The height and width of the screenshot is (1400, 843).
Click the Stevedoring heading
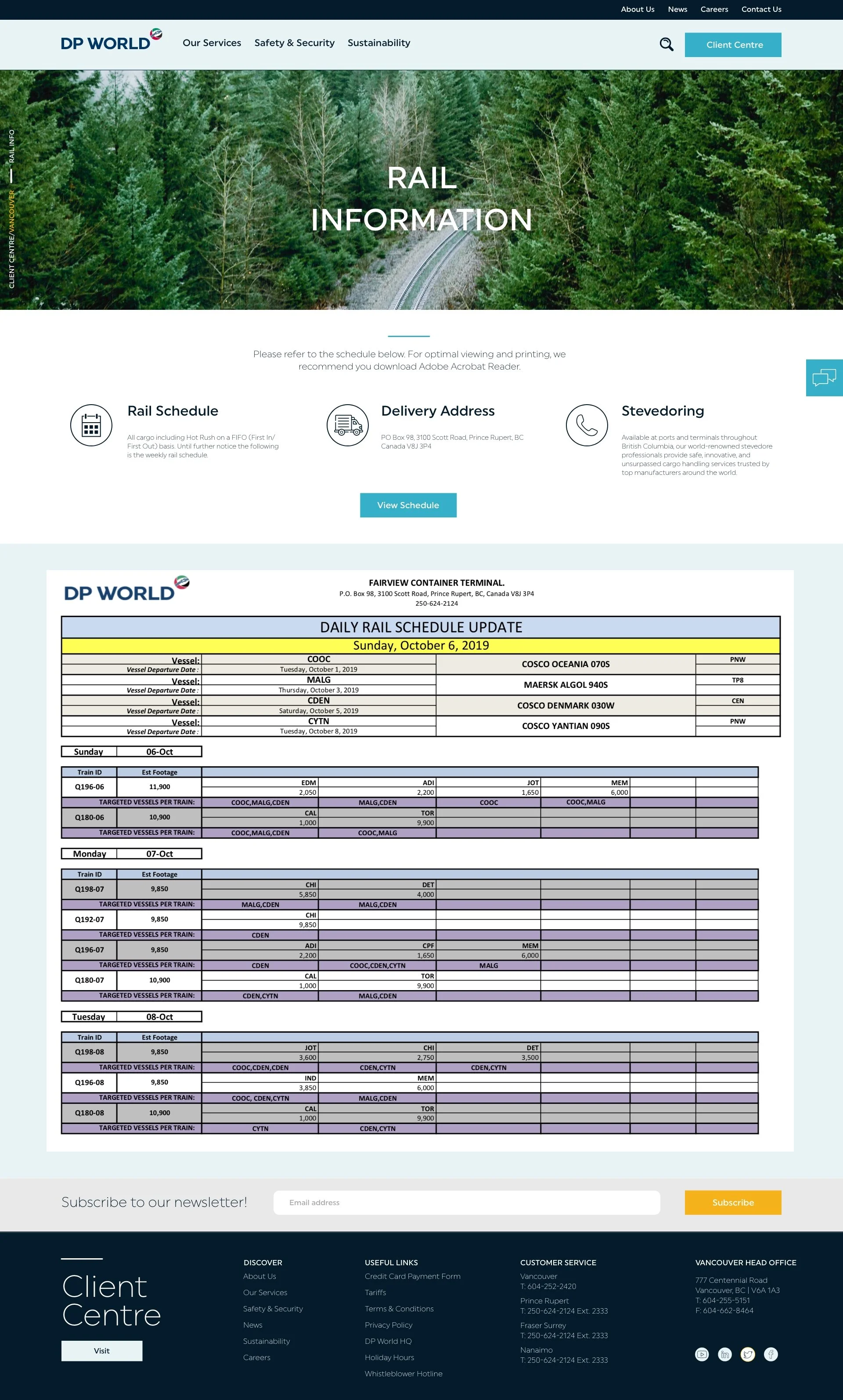click(x=663, y=411)
